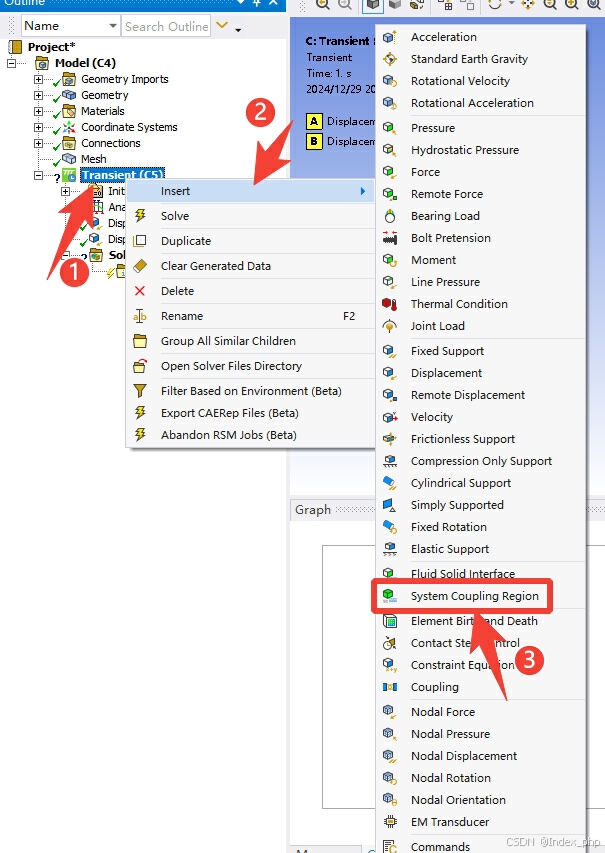Click the Acceleration load icon
Viewport: 605px width, 853px height.
pyautogui.click(x=390, y=37)
